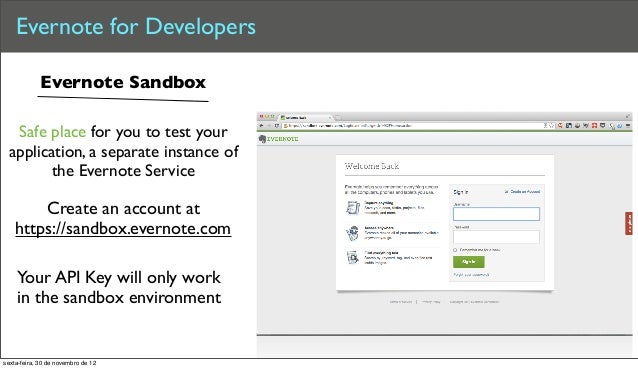Click the red feedback tab on right edge
The image size is (638, 369).
pos(629,223)
